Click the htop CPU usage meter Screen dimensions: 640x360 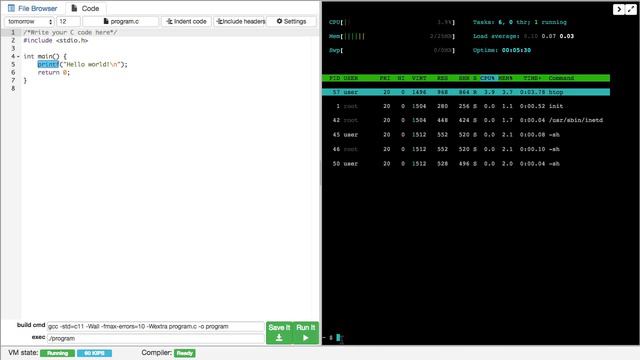pos(392,22)
